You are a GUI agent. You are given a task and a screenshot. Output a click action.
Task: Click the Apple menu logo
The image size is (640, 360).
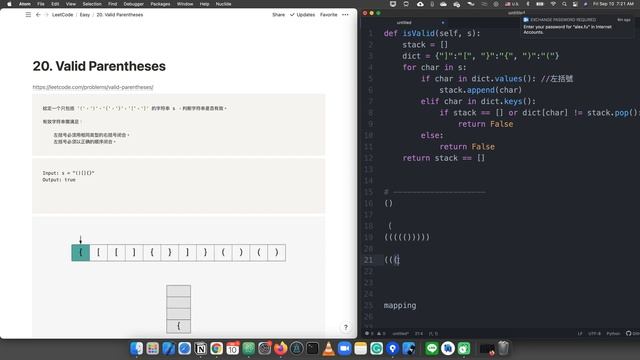9,4
